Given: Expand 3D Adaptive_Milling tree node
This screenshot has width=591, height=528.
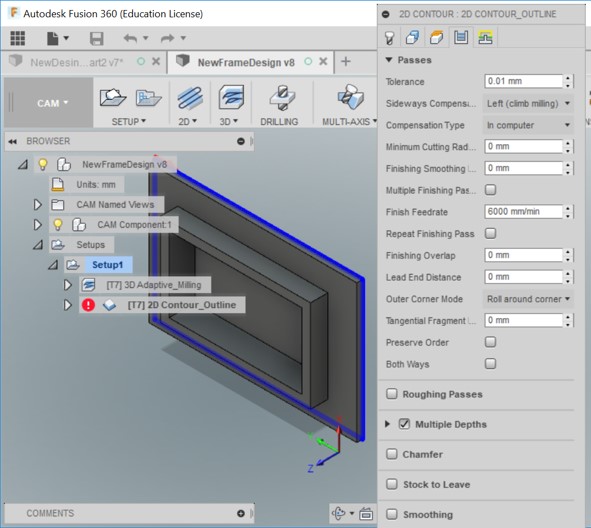Looking at the screenshot, I should pos(67,285).
